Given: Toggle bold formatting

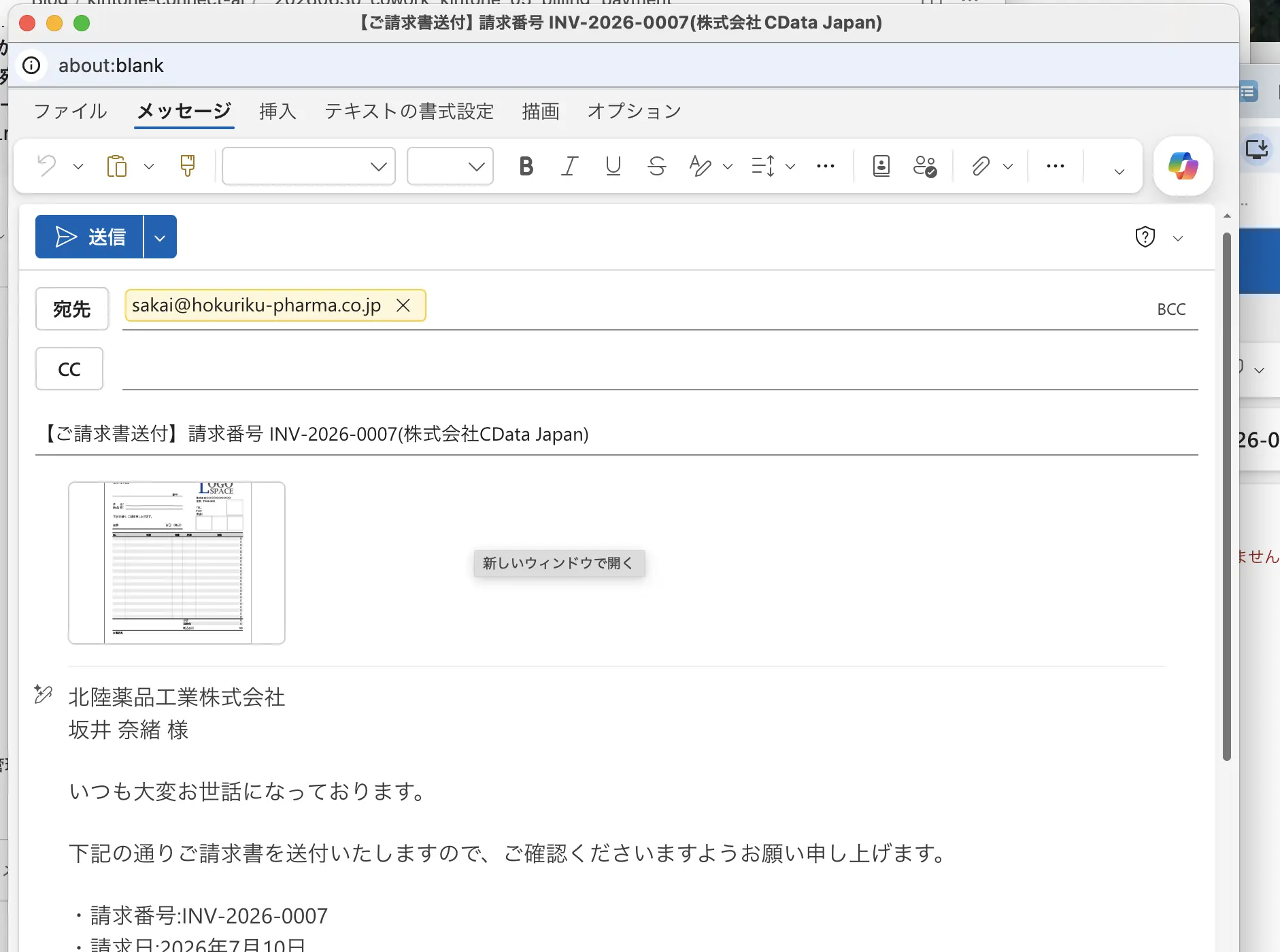Looking at the screenshot, I should tap(526, 166).
